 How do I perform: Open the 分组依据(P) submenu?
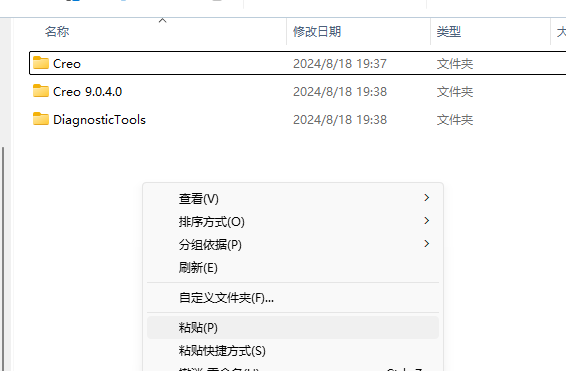point(293,244)
